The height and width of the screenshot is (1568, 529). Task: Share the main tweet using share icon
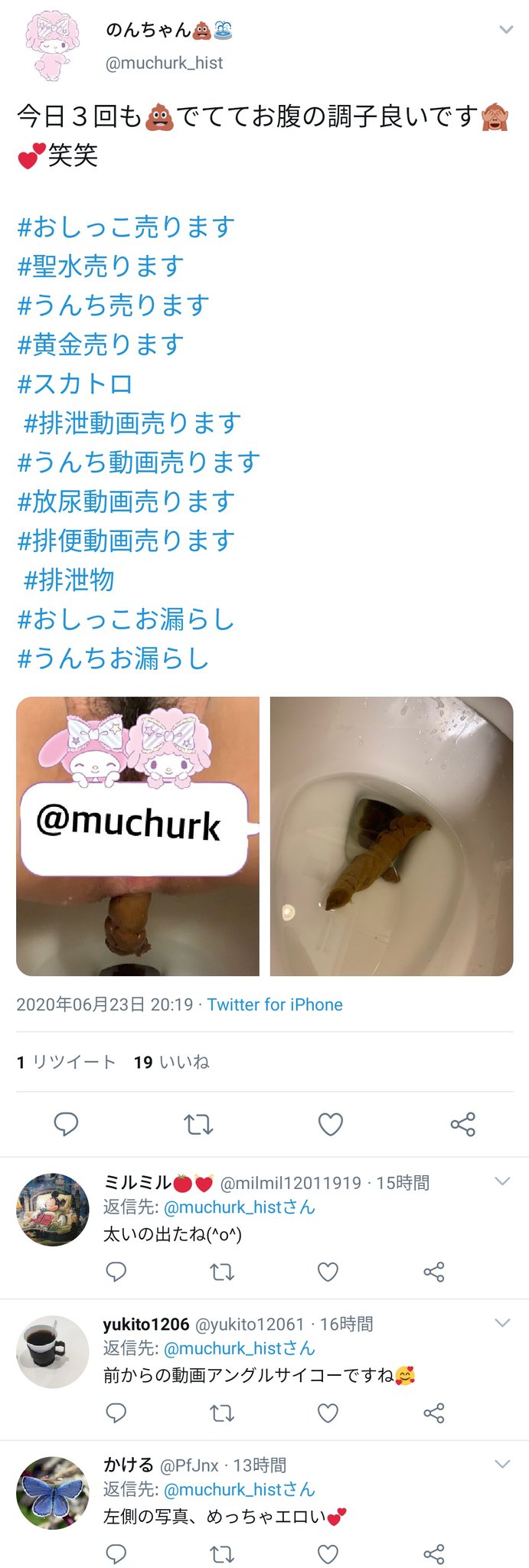[x=463, y=1124]
